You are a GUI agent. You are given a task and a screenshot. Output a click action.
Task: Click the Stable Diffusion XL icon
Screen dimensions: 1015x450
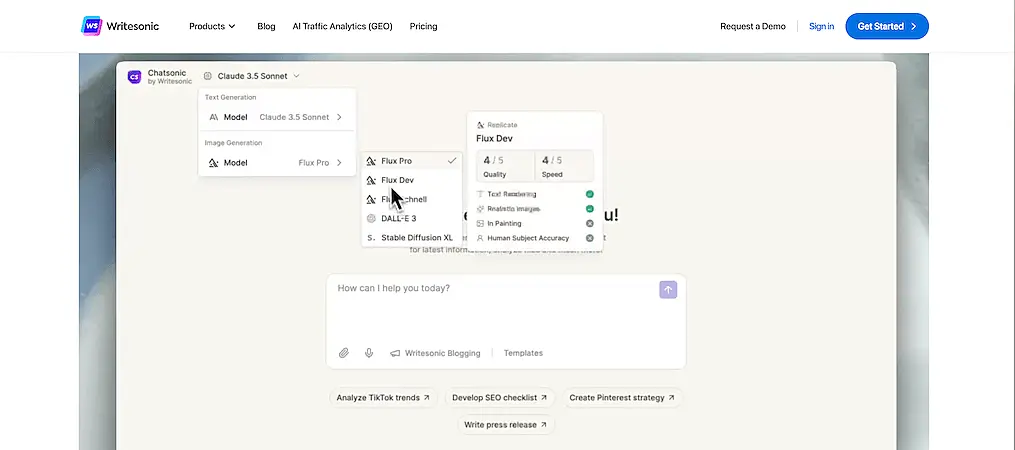pos(371,238)
